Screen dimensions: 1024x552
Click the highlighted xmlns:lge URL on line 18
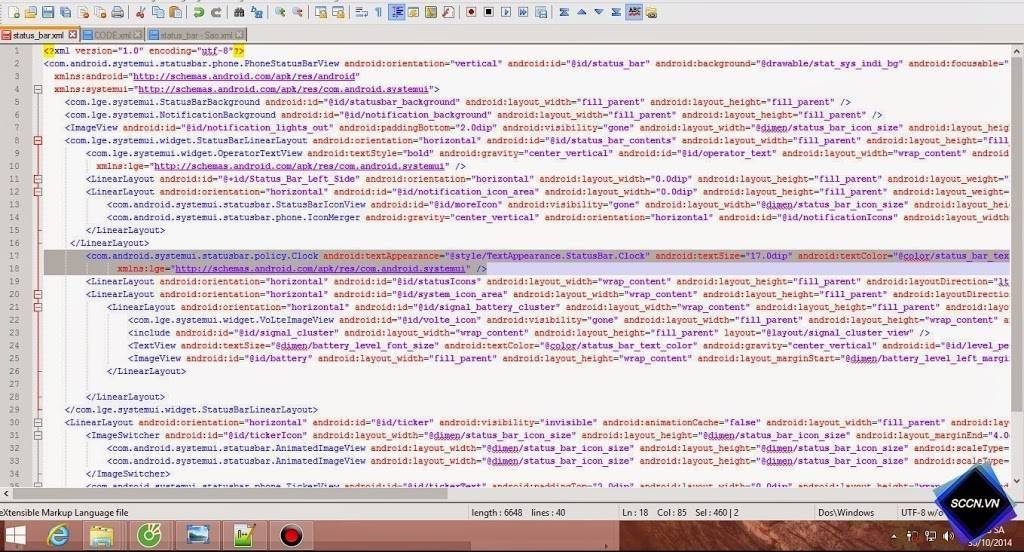[x=320, y=268]
